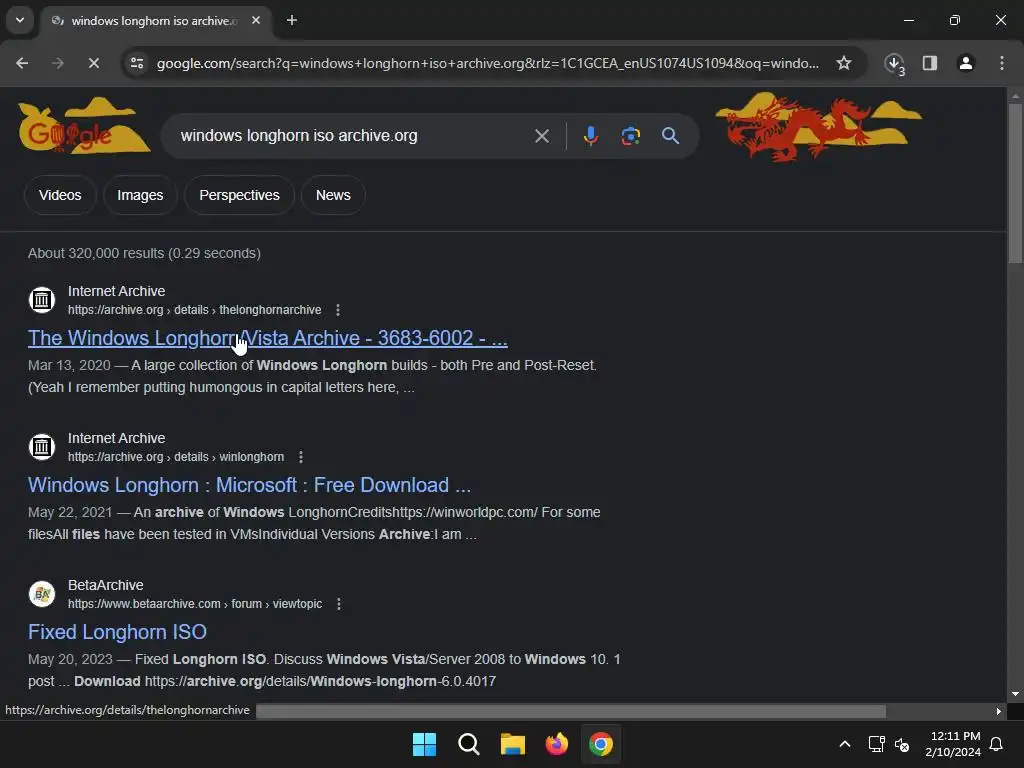
Task: Open a new browser tab
Action: coord(292,20)
